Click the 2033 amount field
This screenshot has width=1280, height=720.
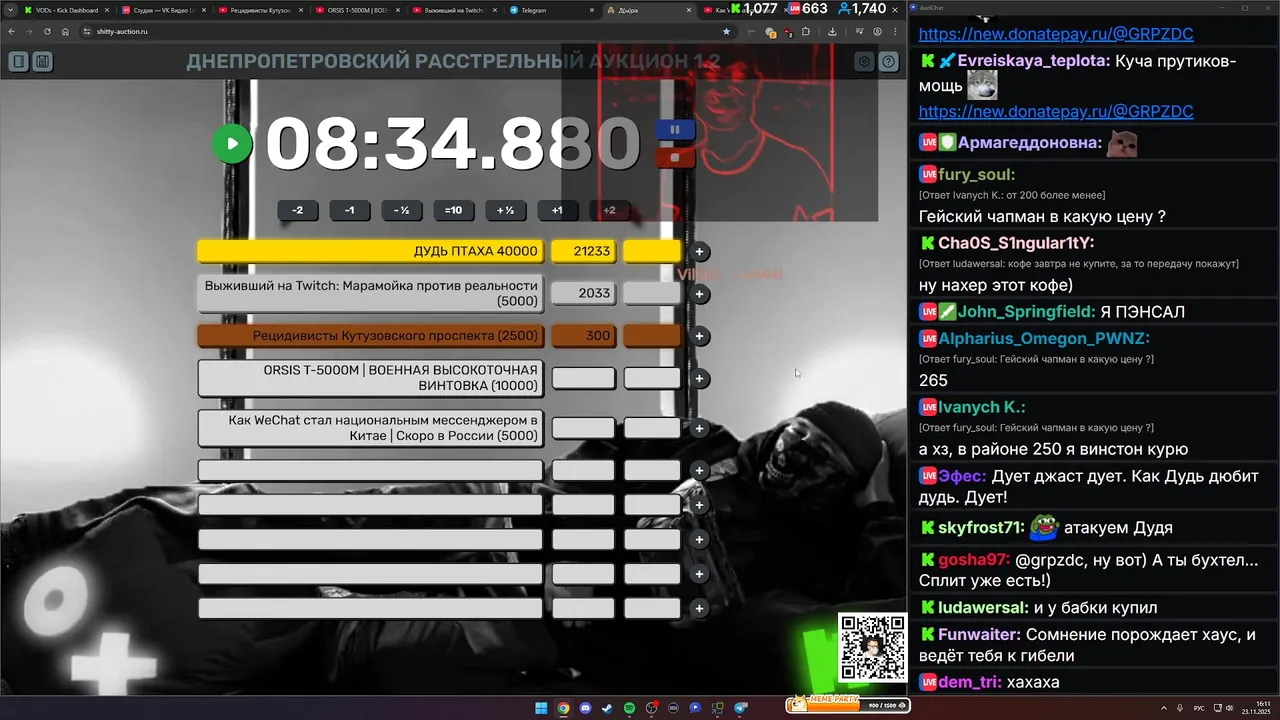pos(583,293)
